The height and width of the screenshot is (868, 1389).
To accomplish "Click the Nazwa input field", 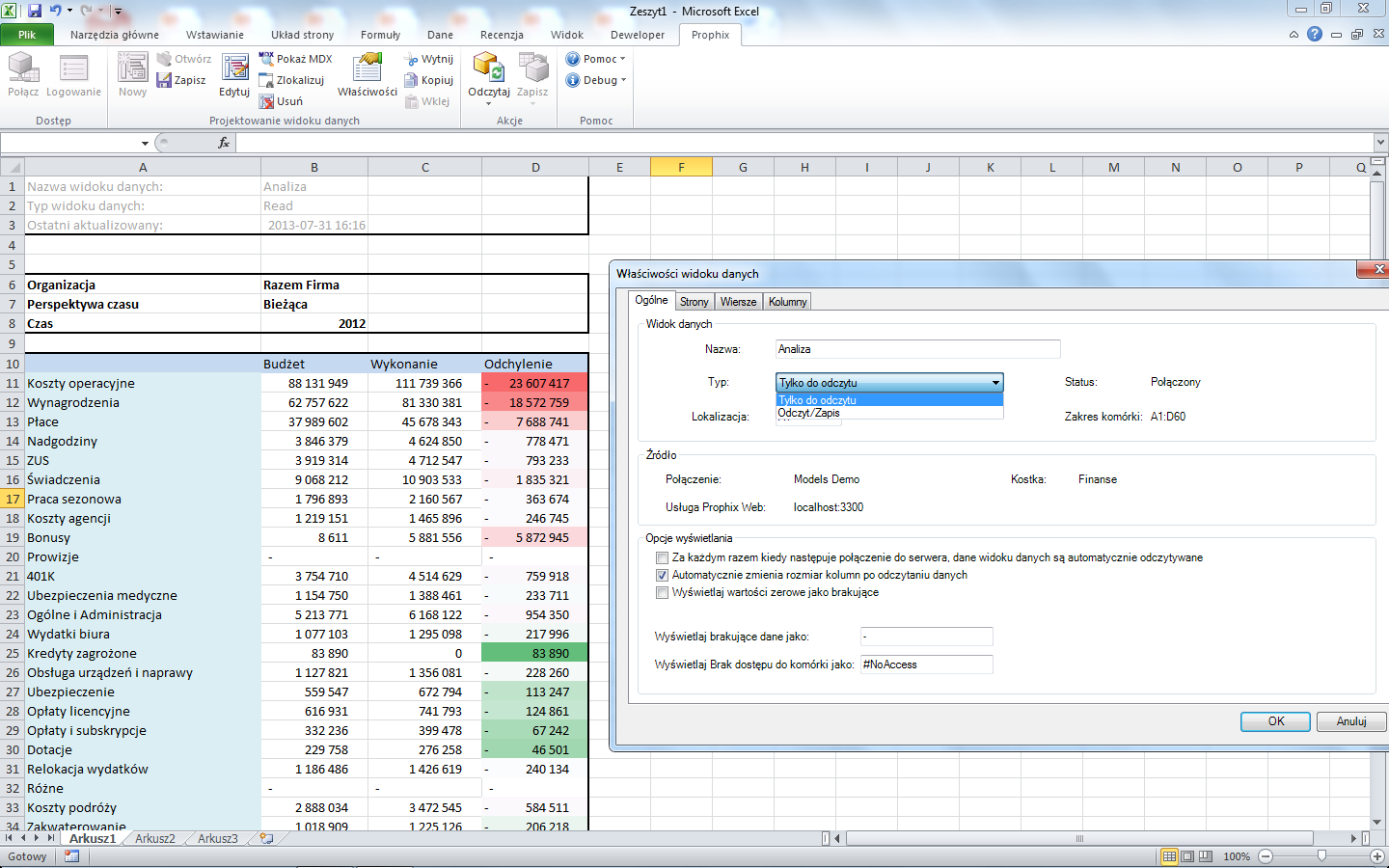I will point(917,349).
